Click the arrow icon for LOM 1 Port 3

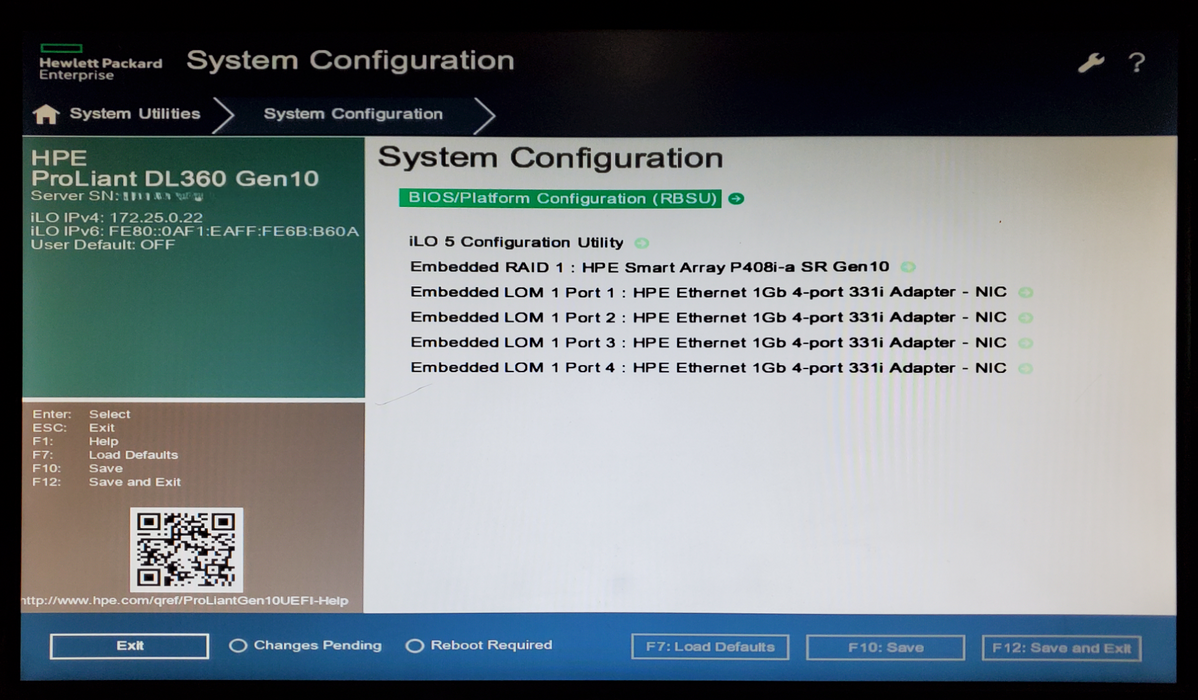(1025, 343)
